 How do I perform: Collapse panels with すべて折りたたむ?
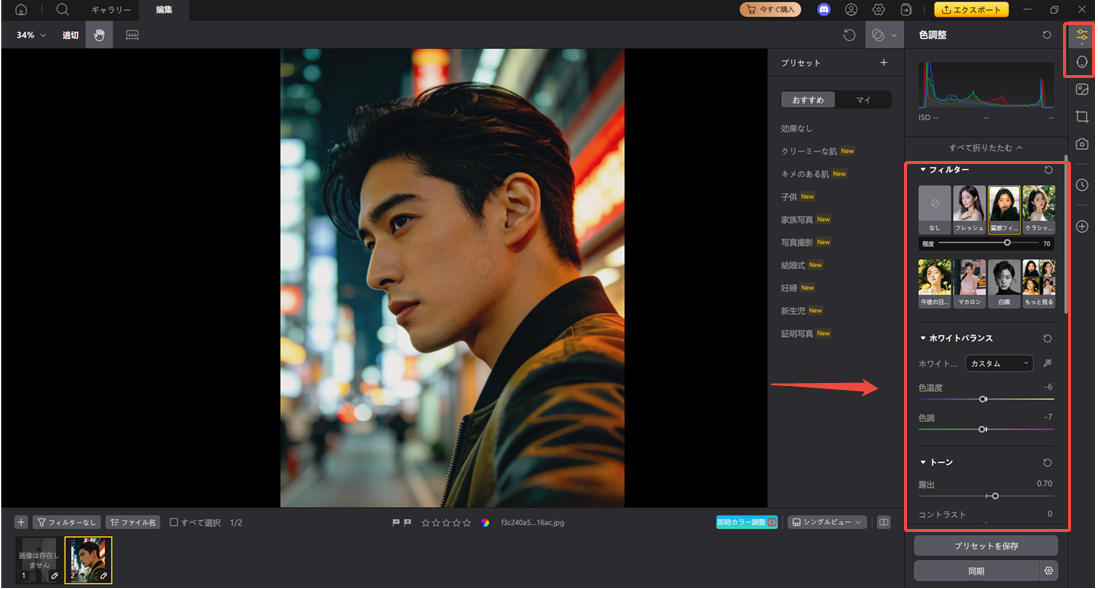(985, 147)
